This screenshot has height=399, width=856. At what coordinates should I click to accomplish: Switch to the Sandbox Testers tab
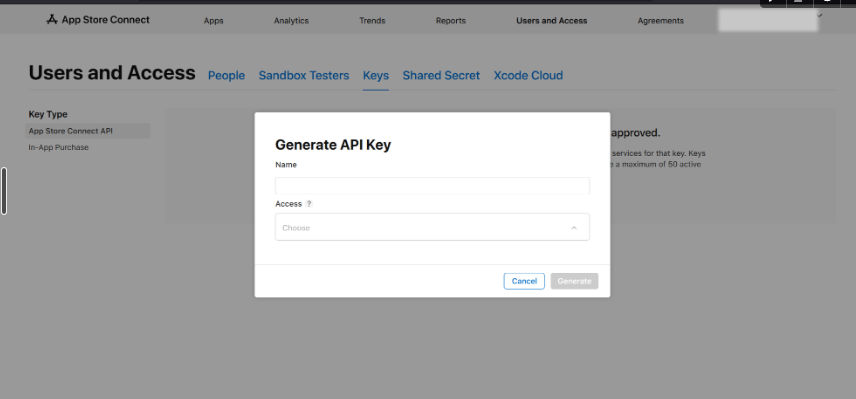[x=304, y=75]
